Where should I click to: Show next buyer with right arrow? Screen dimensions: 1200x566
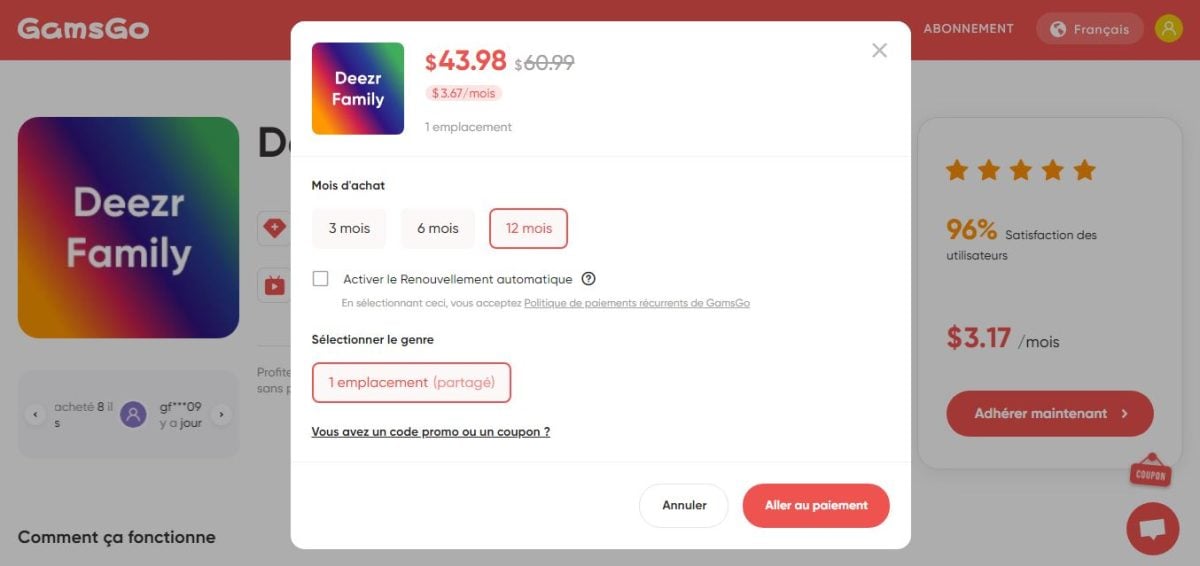(x=222, y=414)
